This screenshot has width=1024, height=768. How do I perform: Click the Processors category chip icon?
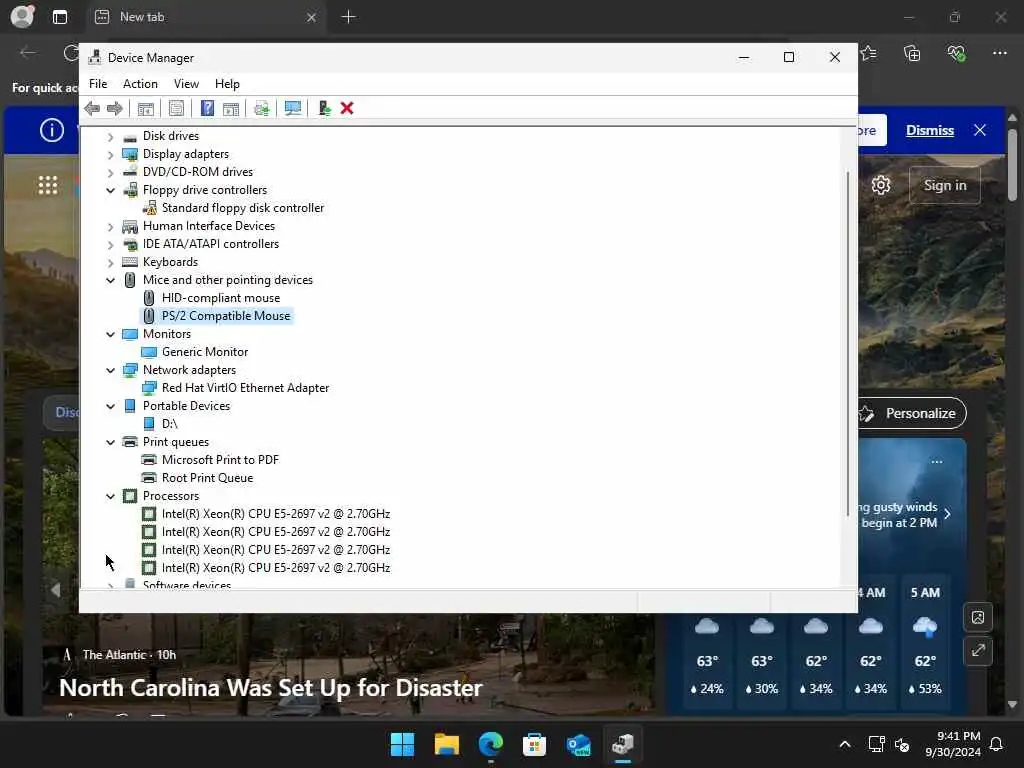tap(130, 496)
